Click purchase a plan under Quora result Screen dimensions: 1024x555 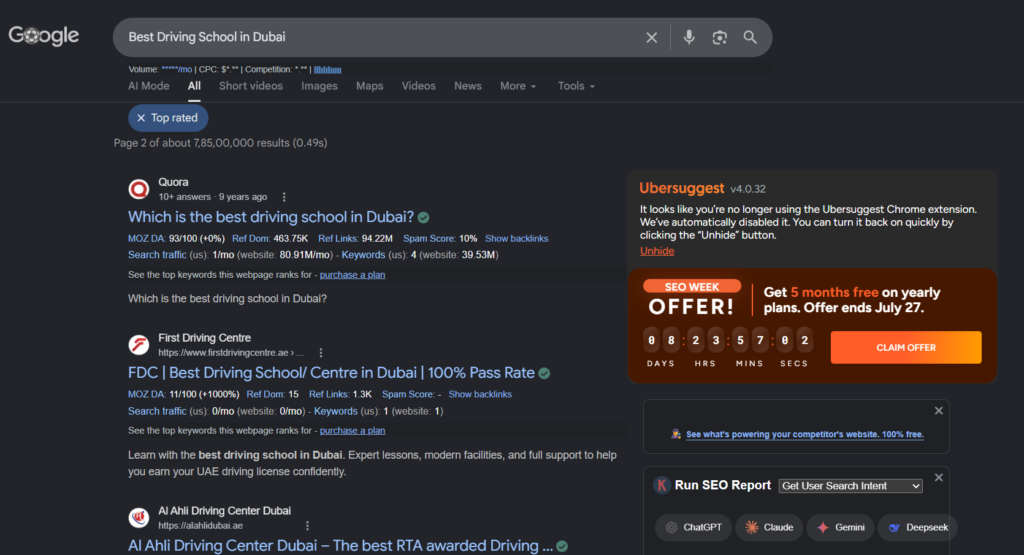(352, 275)
